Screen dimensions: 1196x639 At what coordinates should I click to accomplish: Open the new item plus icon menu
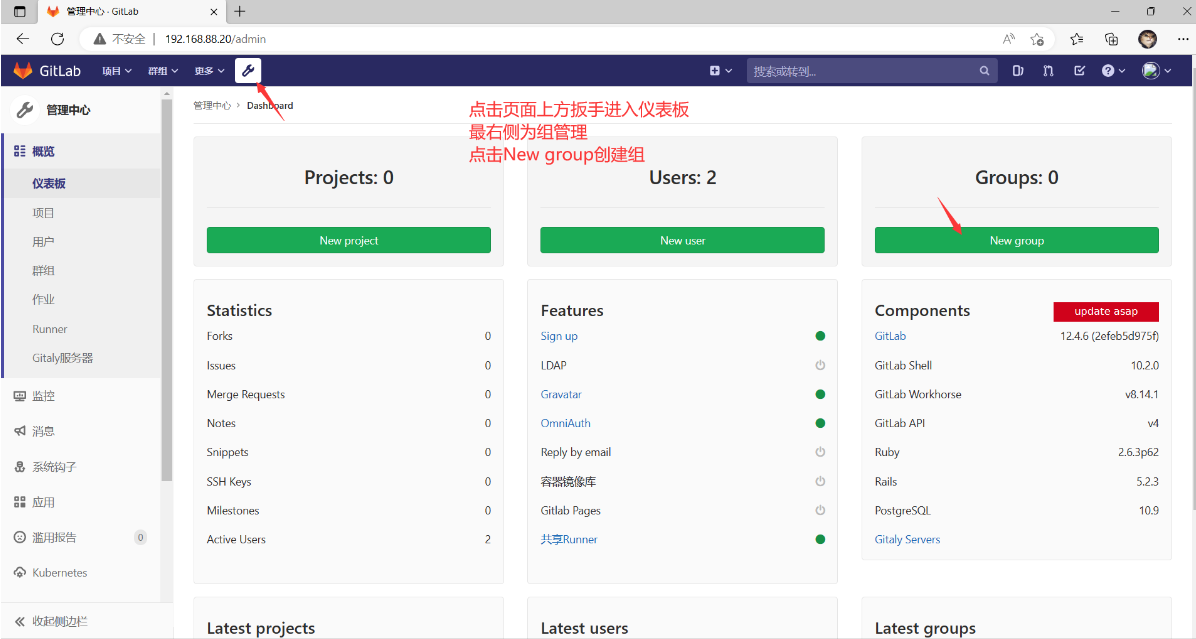coord(720,71)
